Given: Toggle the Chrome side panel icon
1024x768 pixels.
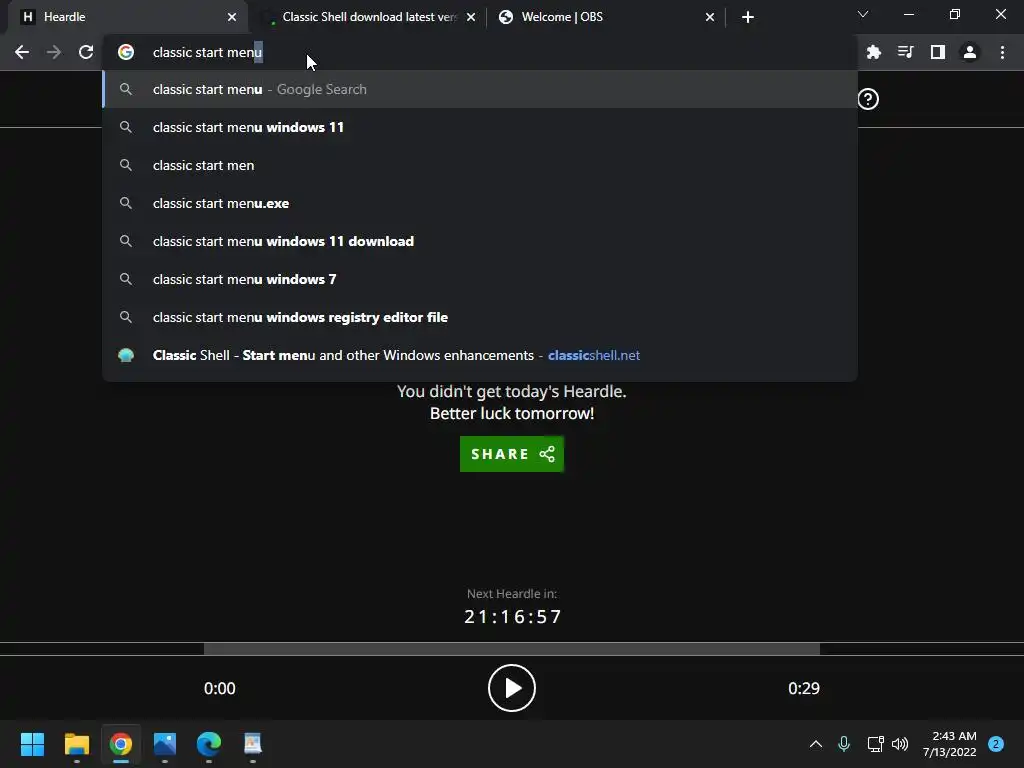Looking at the screenshot, I should (938, 52).
